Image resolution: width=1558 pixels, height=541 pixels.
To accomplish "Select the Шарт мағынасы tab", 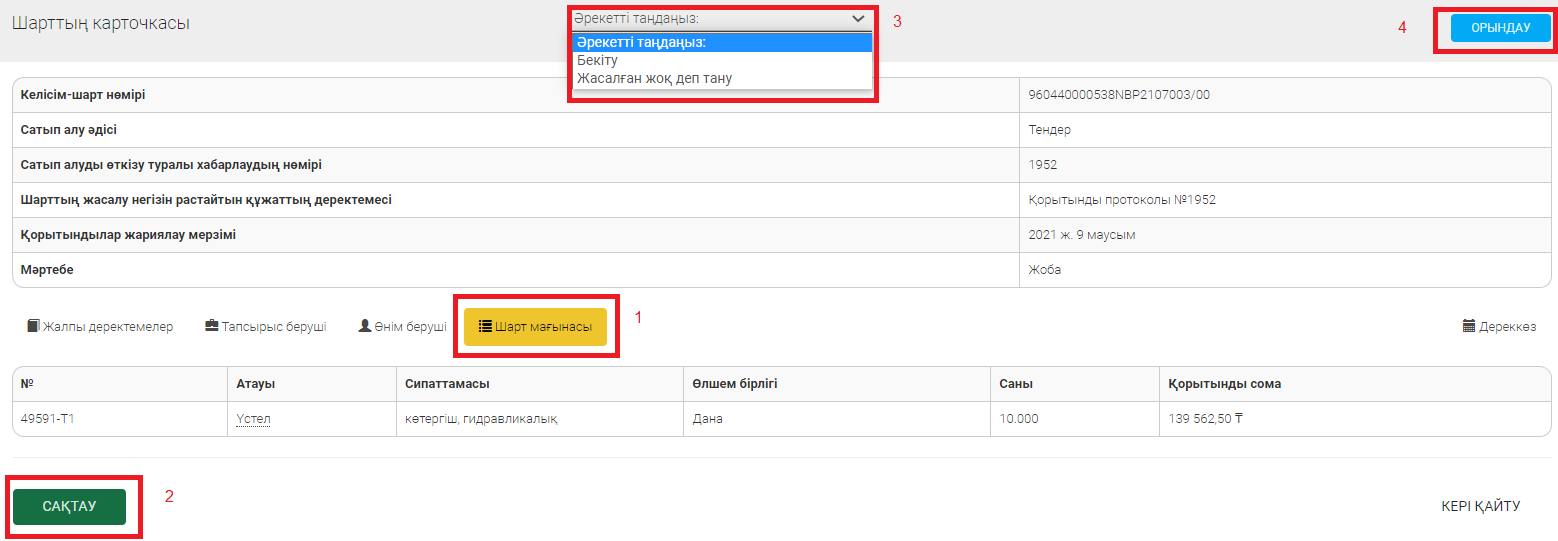I will click(543, 327).
